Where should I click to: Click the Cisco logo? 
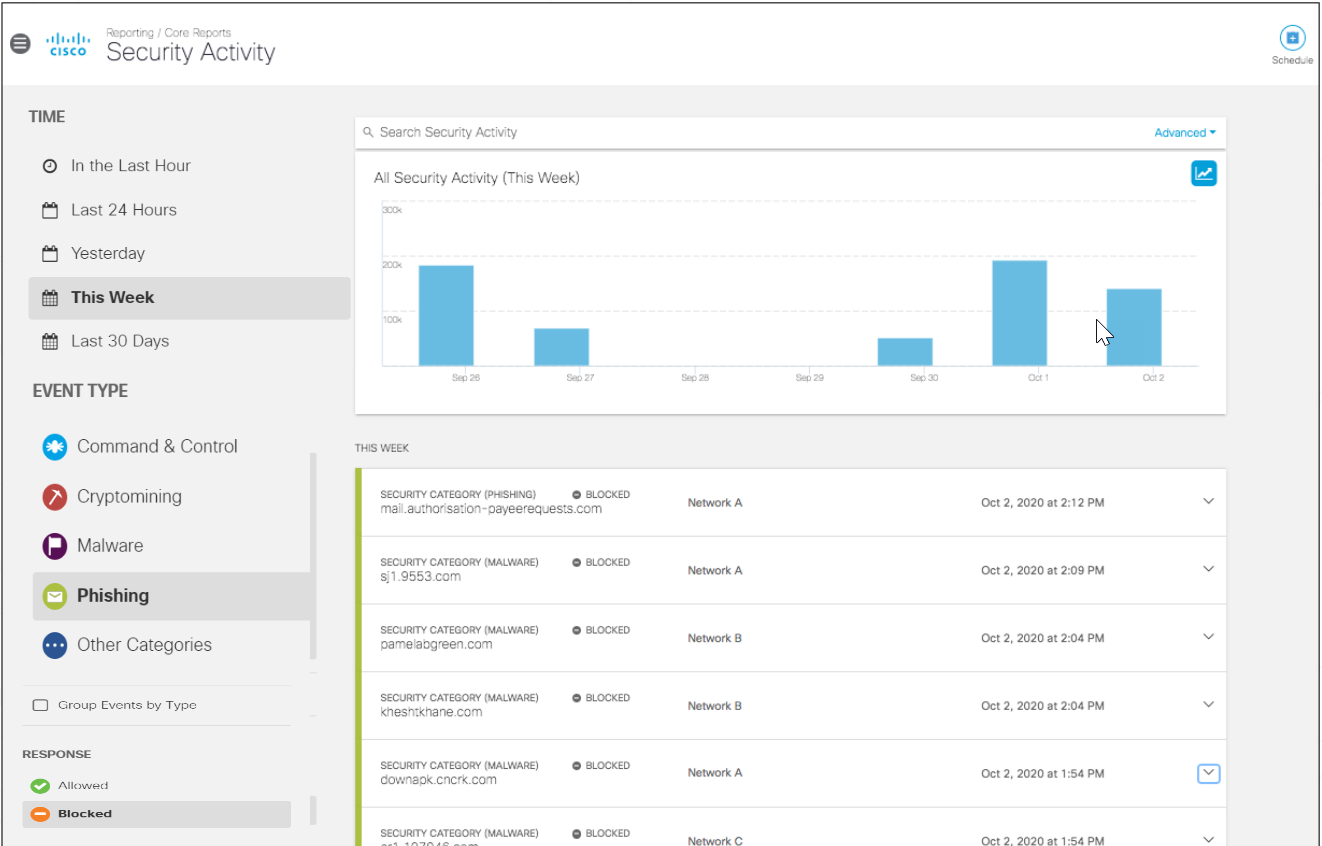(67, 43)
